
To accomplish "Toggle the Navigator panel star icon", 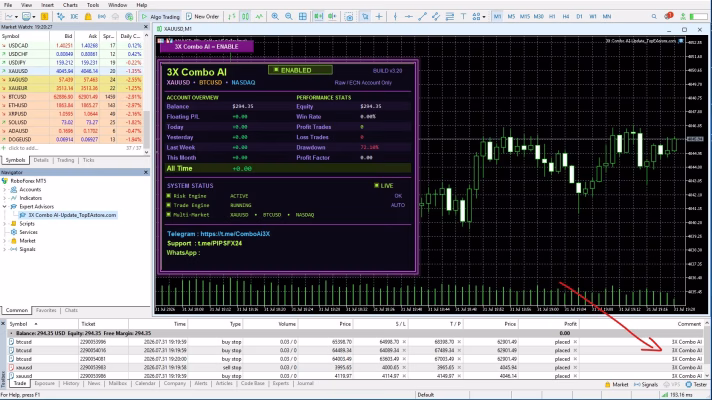I will (60, 16).
